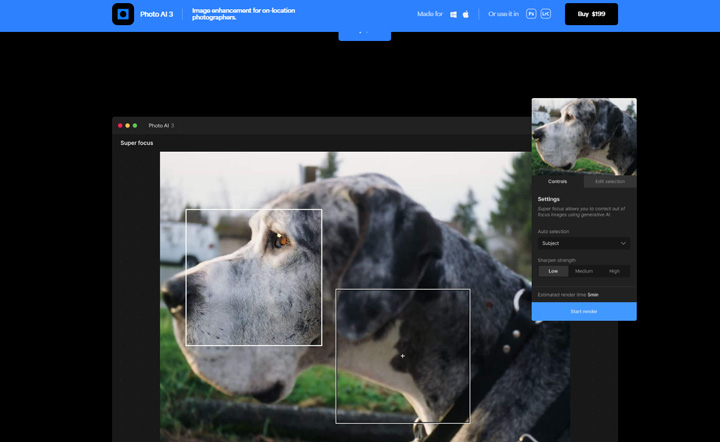This screenshot has height=442, width=720.
Task: Click the Photoshop plugin icon
Action: tap(532, 14)
